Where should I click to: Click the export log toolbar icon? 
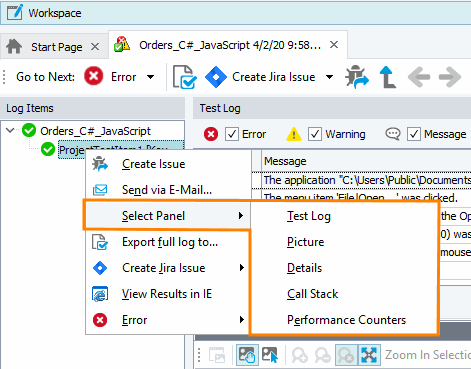(184, 77)
